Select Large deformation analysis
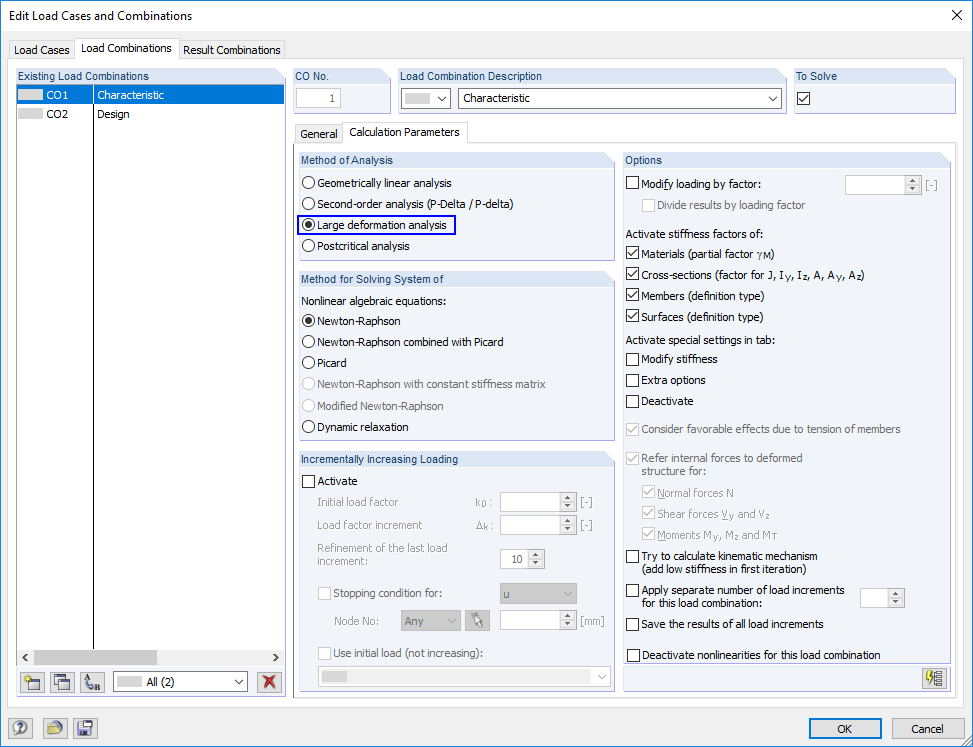The image size is (973, 747). tap(377, 225)
